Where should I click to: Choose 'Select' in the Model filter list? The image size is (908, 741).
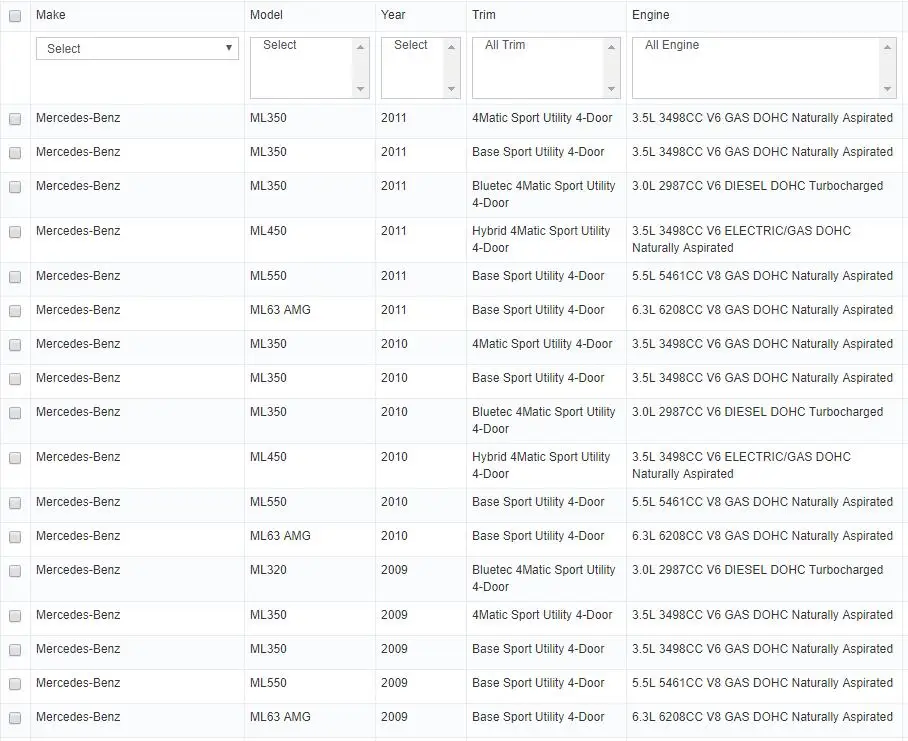(280, 45)
